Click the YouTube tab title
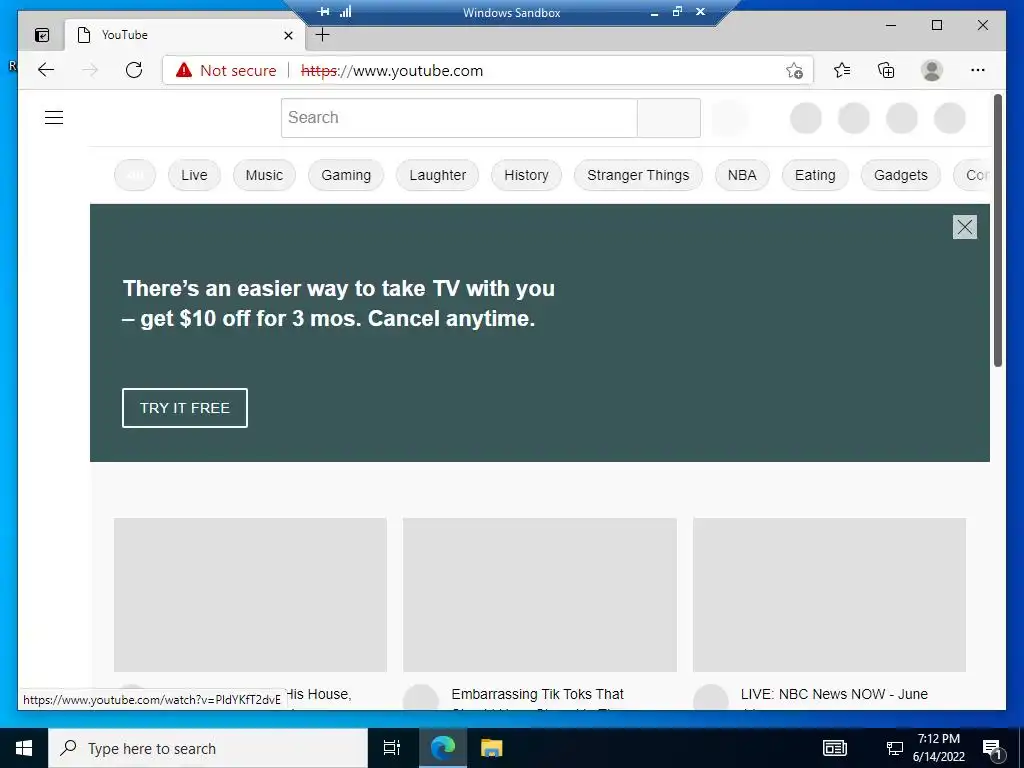 [125, 35]
